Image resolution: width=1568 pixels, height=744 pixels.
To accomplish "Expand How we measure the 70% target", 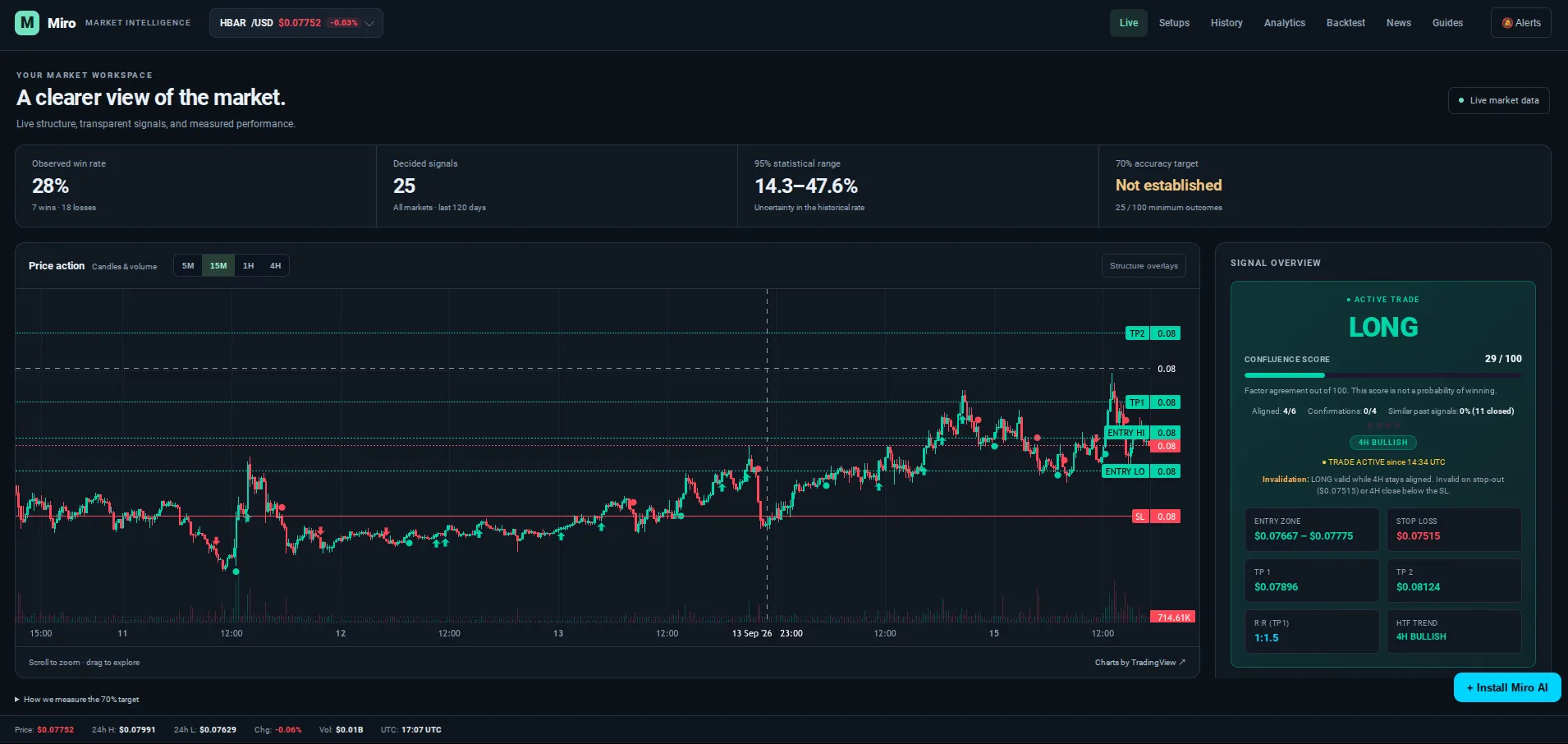I will [x=77, y=700].
